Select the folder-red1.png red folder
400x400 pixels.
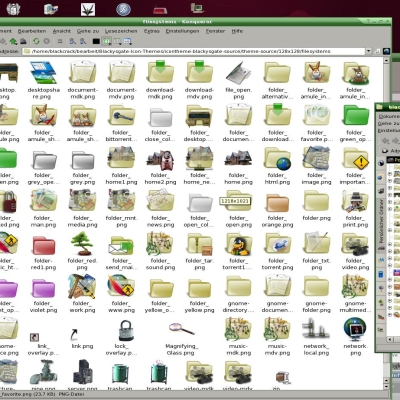coord(44,245)
